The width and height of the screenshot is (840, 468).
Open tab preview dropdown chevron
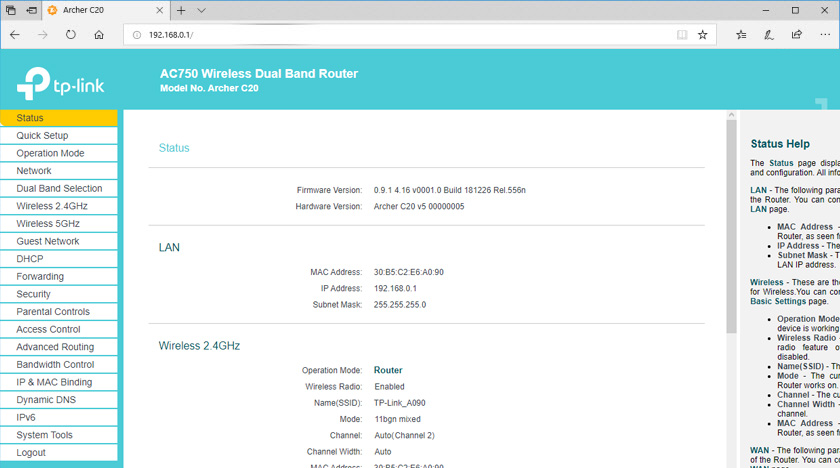[201, 10]
